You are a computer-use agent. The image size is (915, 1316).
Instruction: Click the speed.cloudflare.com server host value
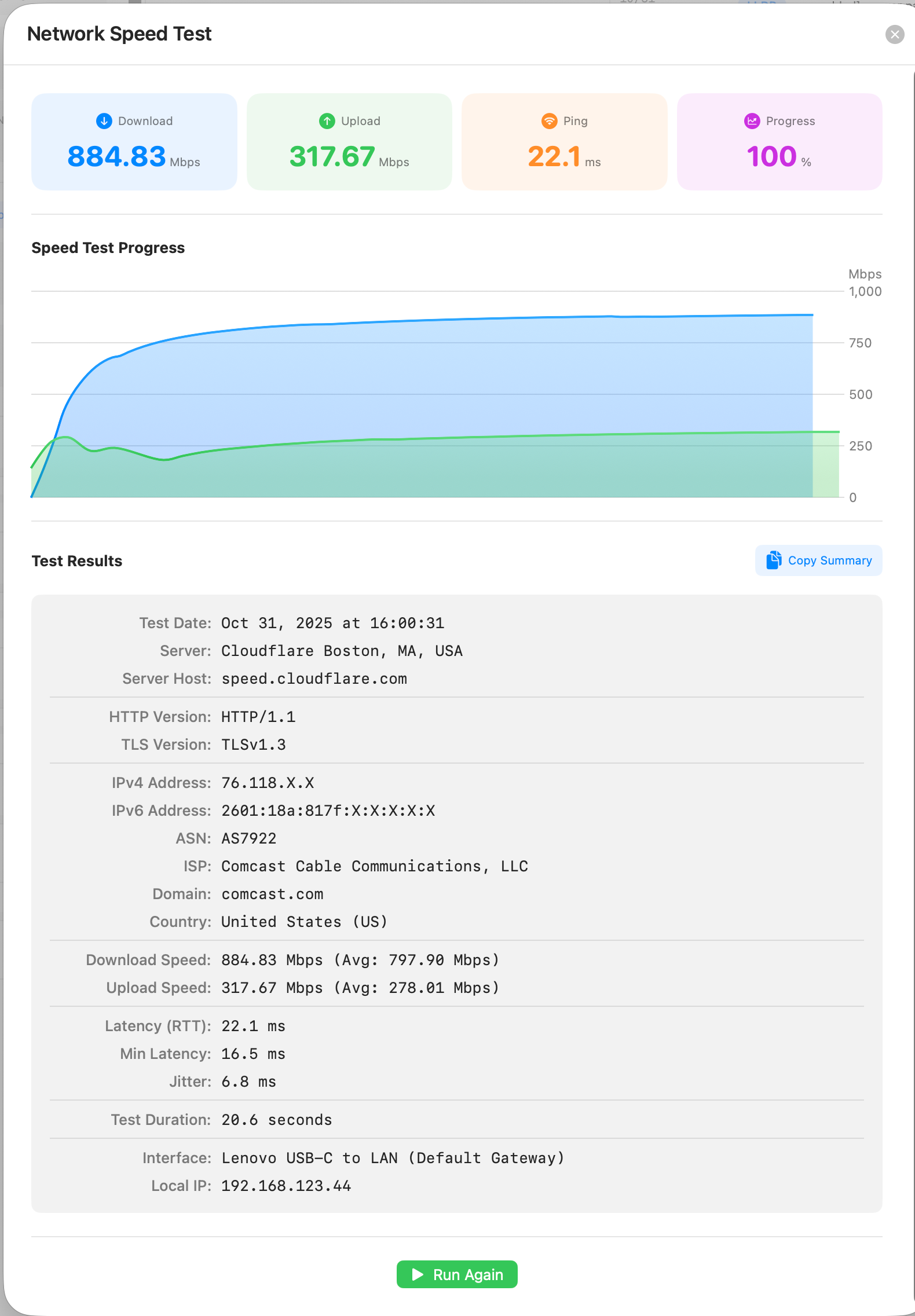(314, 679)
